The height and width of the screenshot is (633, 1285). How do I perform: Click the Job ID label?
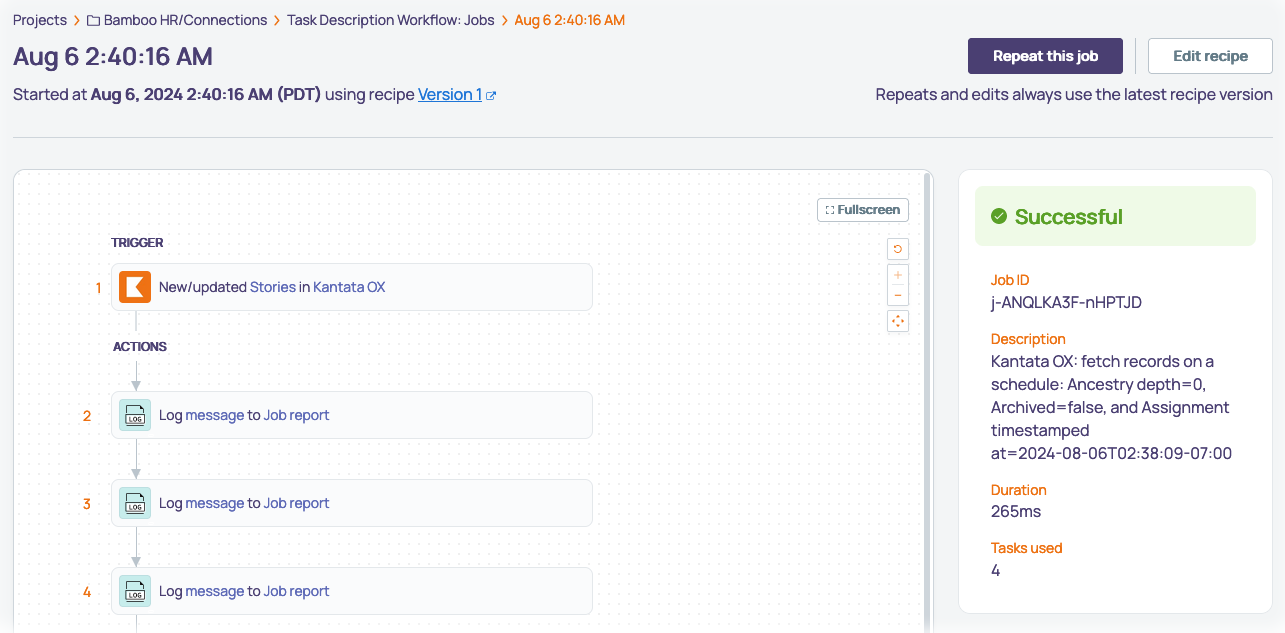click(x=1010, y=281)
